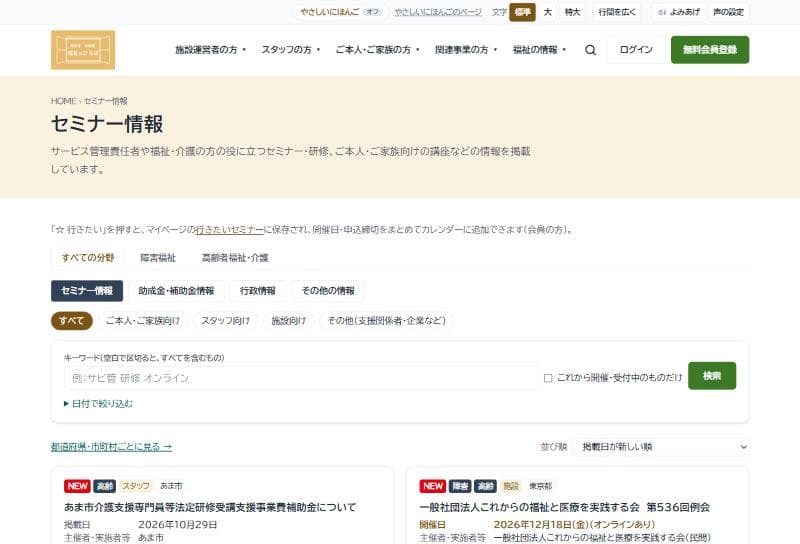Click あま市 location label on first card
This screenshot has height=544, width=800.
click(171, 486)
